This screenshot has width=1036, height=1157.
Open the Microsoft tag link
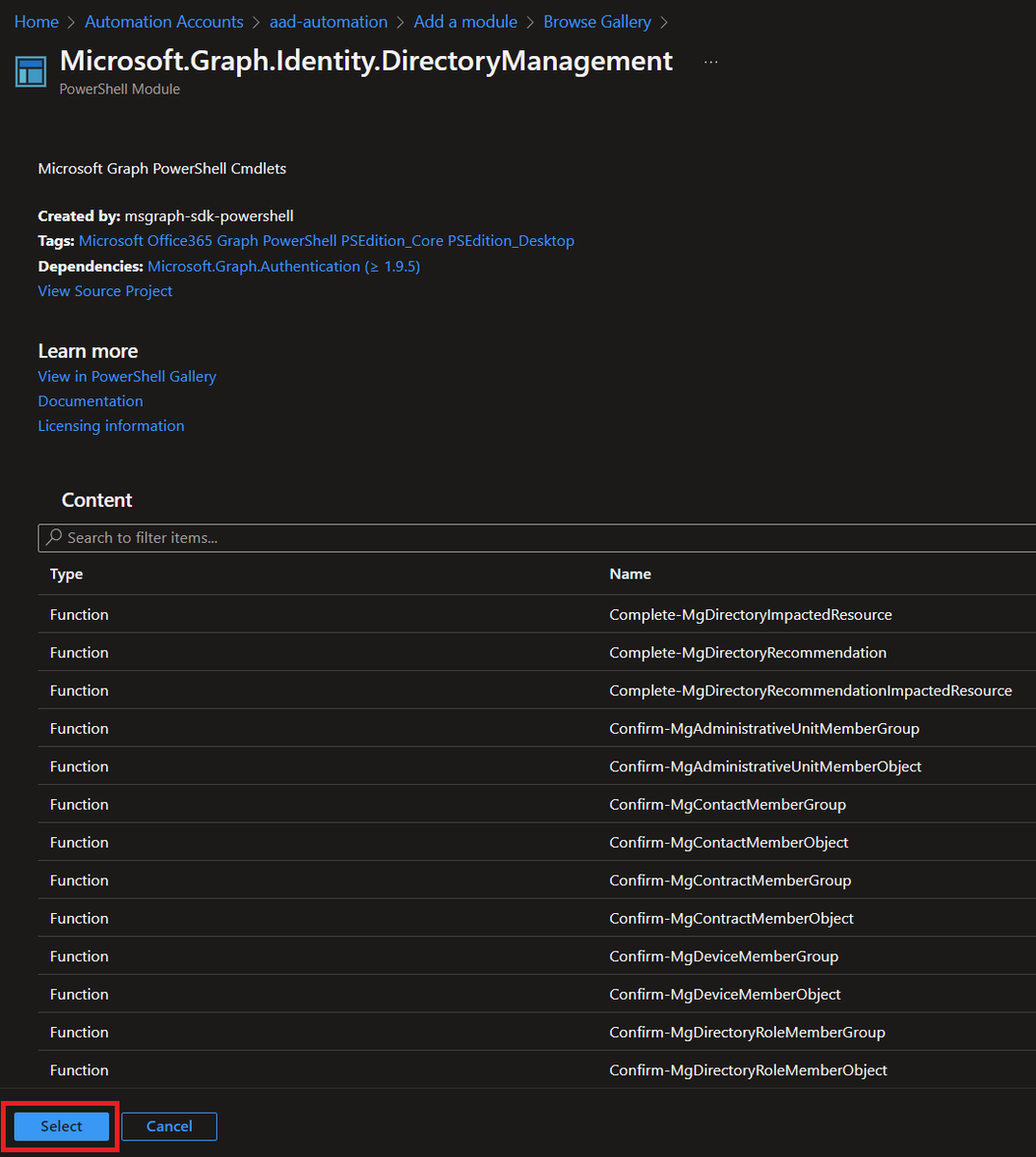click(x=111, y=241)
